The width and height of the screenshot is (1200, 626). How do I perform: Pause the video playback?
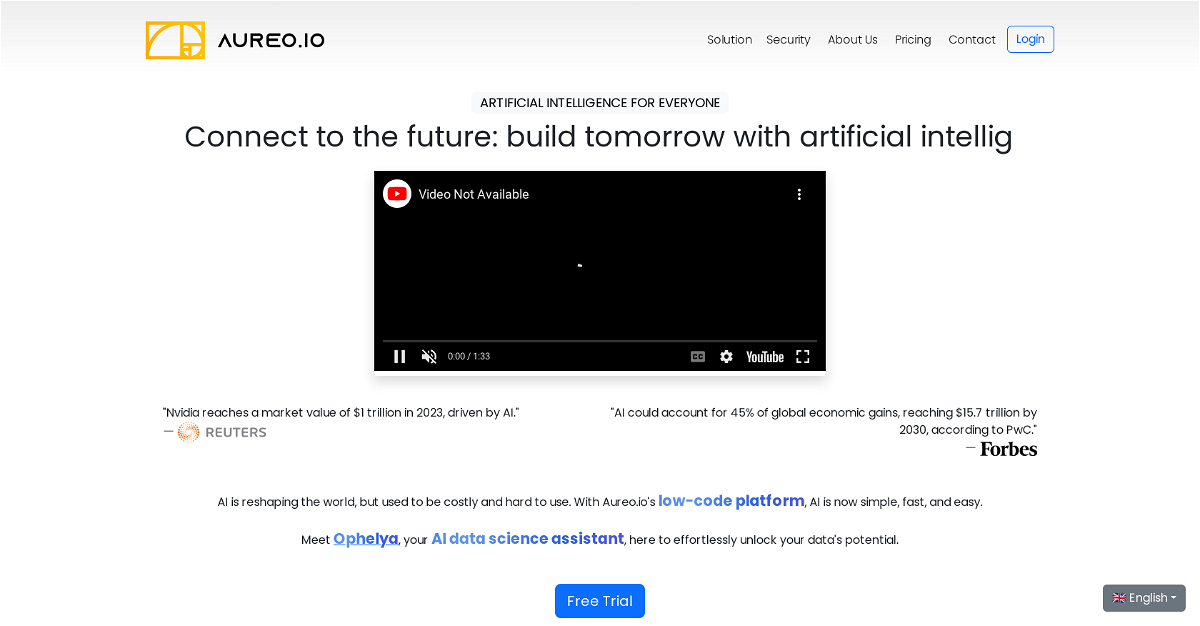tap(400, 357)
